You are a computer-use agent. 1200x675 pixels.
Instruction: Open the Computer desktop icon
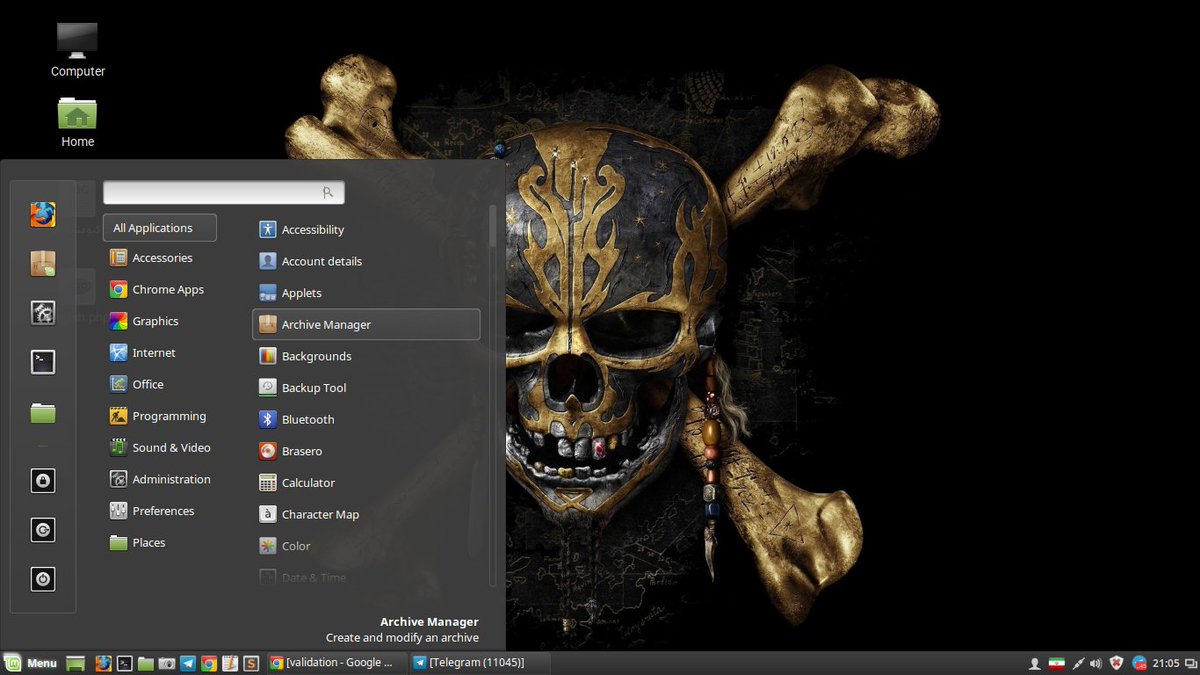78,50
